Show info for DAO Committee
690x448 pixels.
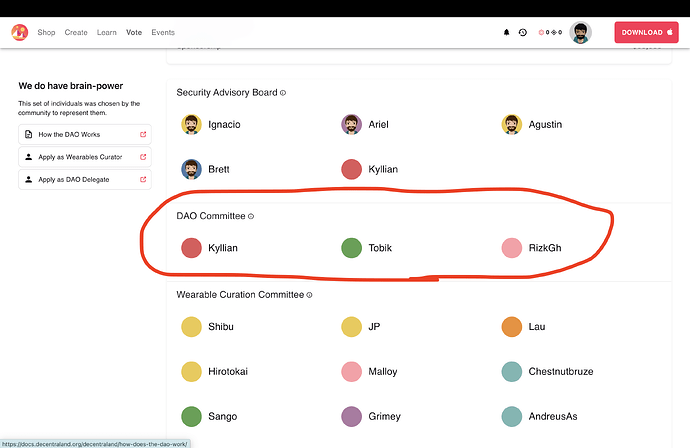[251, 216]
